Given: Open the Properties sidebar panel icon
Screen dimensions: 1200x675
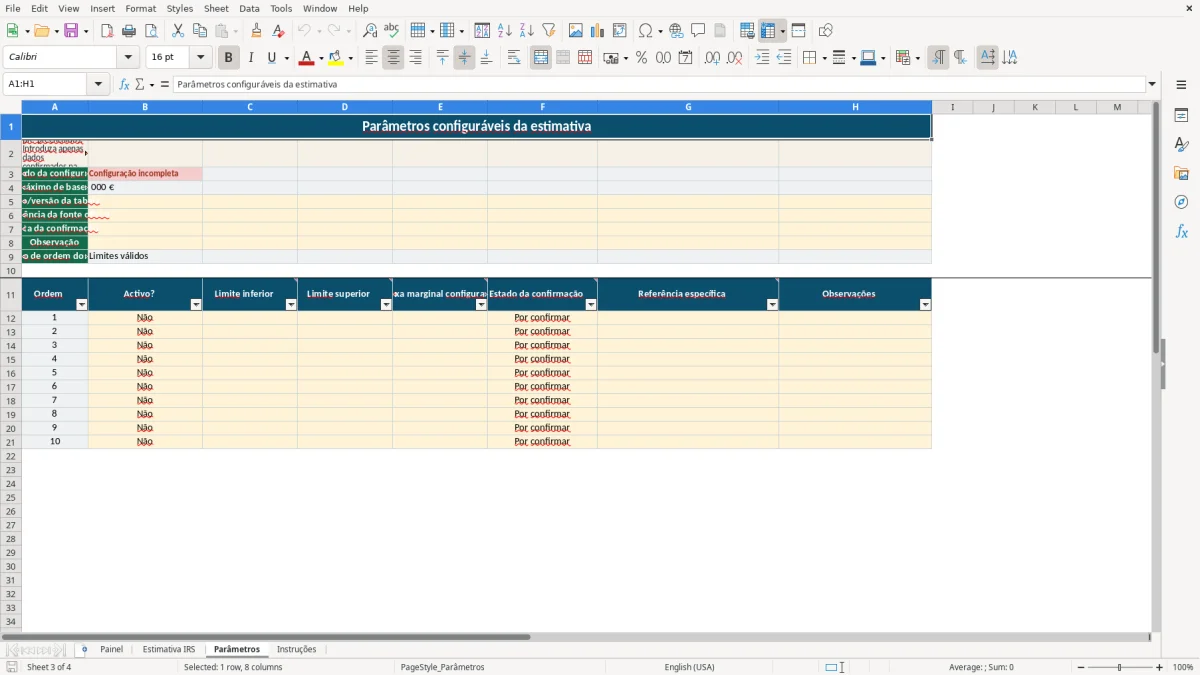Looking at the screenshot, I should point(1181,116).
